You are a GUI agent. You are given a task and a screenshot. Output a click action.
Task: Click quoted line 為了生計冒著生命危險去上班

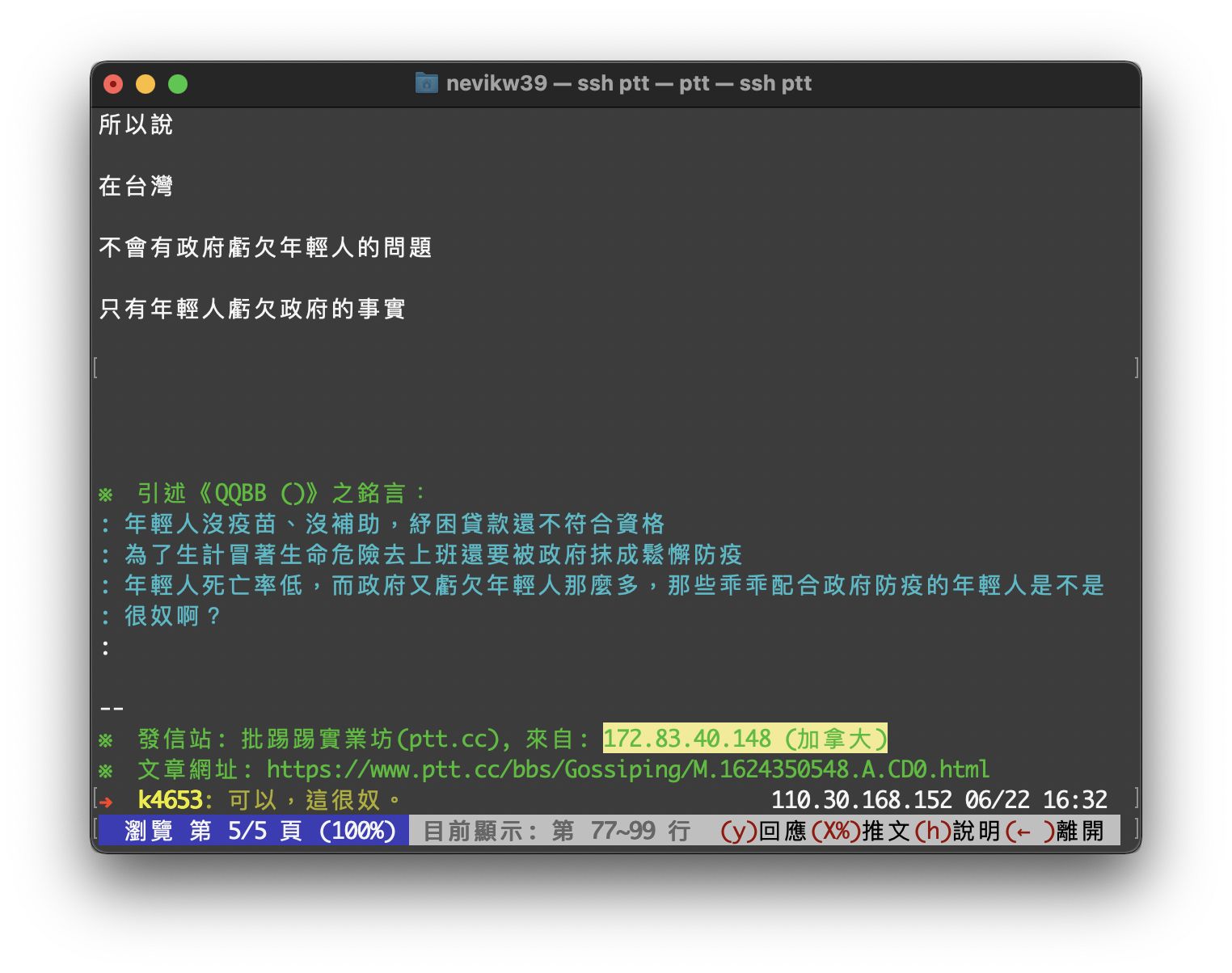[x=433, y=554]
